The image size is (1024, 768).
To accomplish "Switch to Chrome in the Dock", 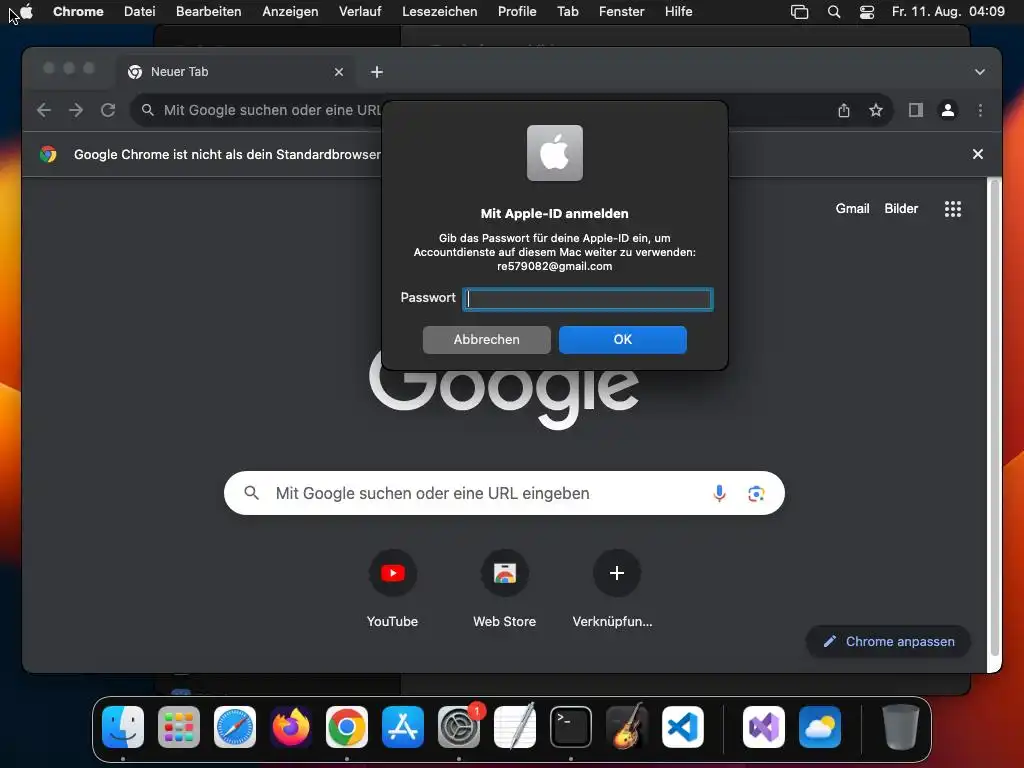I will (347, 727).
